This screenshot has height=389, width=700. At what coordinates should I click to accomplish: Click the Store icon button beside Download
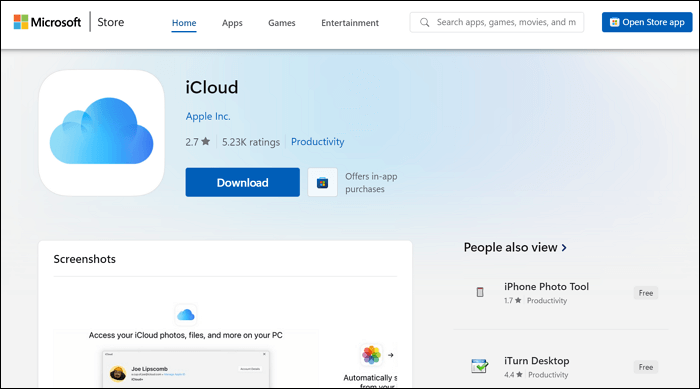322,182
